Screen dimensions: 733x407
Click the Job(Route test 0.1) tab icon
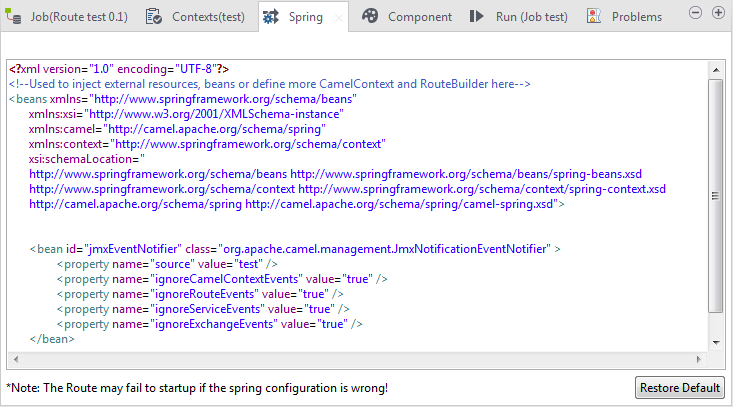(14, 16)
